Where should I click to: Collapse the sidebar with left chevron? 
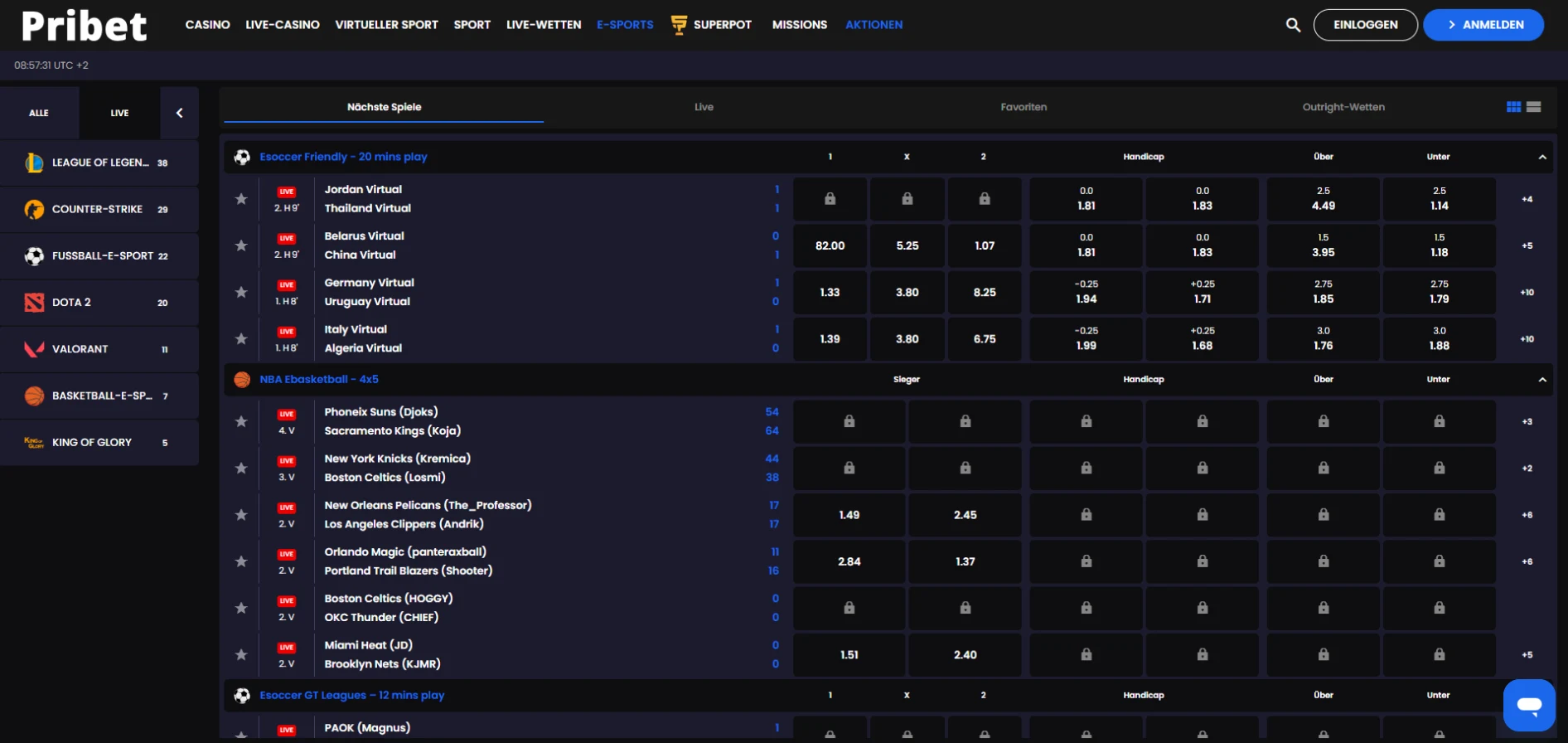pyautogui.click(x=180, y=113)
